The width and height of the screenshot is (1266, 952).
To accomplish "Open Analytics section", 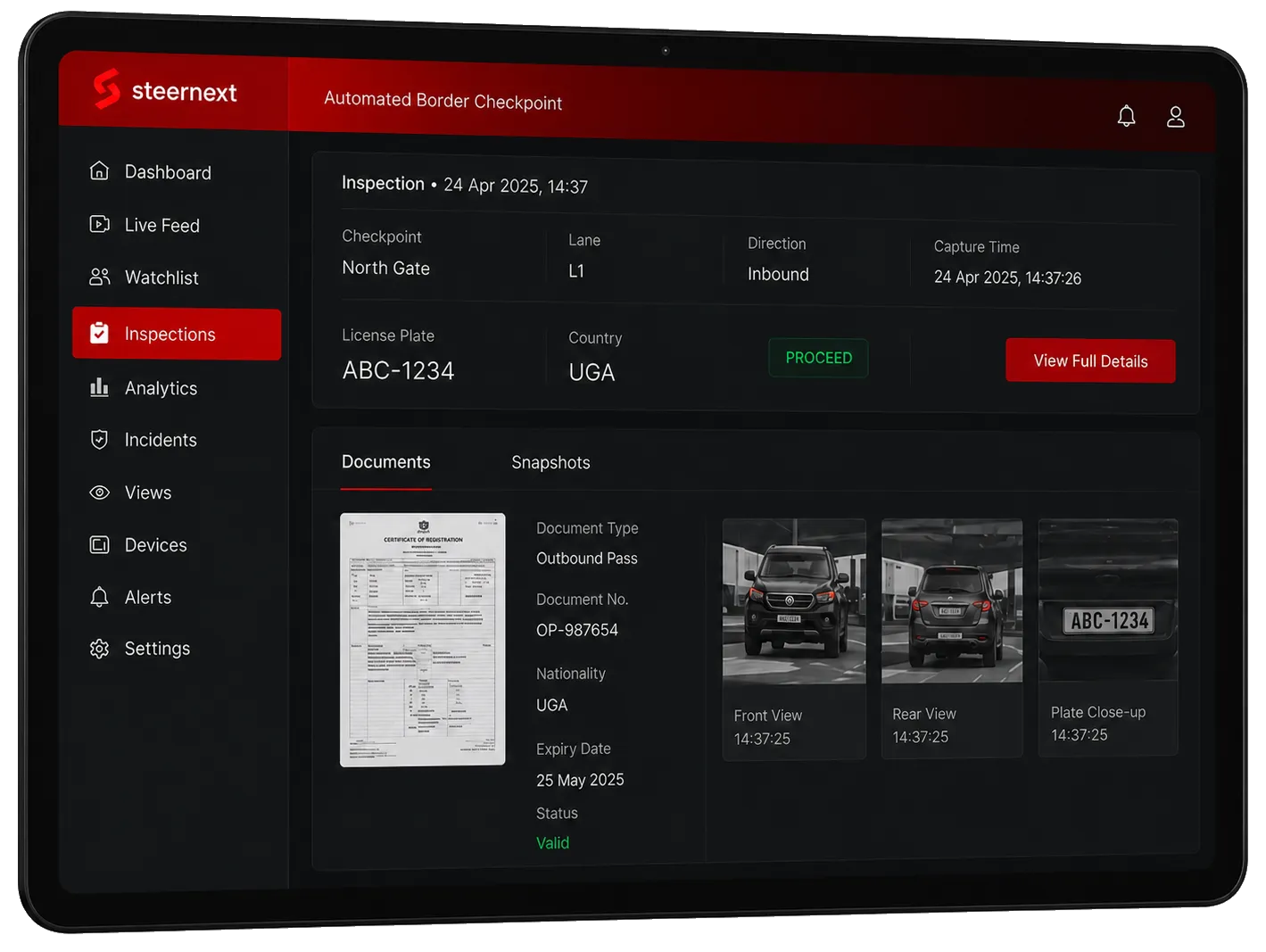I will coord(161,388).
